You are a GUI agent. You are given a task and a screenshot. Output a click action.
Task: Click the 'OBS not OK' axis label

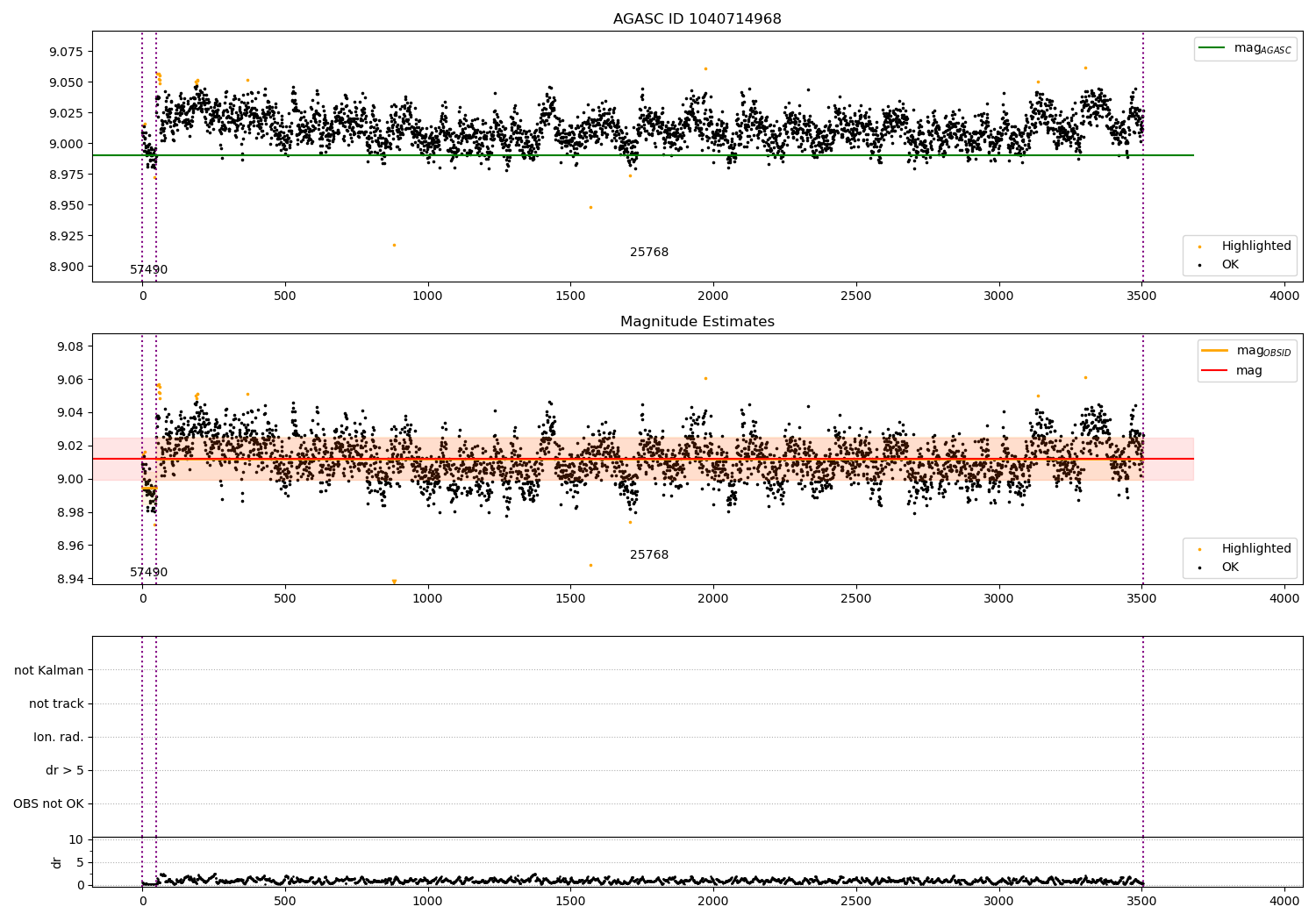click(x=48, y=803)
